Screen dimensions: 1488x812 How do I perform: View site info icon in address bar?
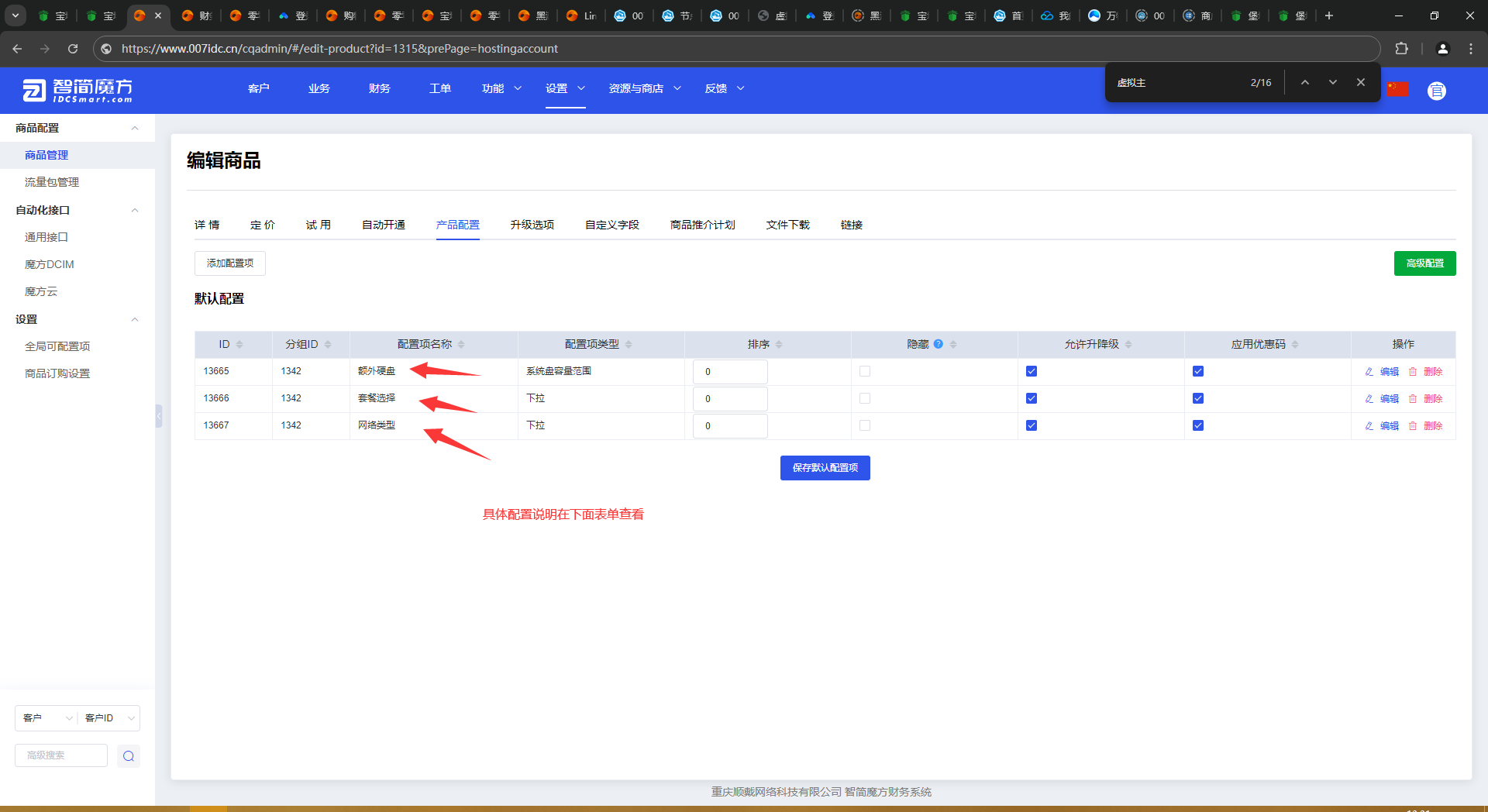(x=107, y=49)
